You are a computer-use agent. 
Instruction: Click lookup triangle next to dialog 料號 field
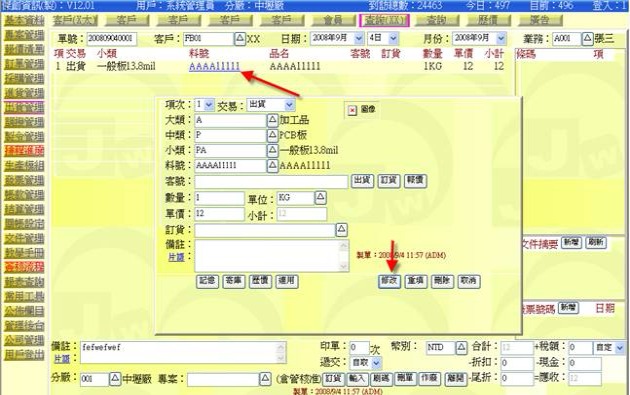click(272, 165)
